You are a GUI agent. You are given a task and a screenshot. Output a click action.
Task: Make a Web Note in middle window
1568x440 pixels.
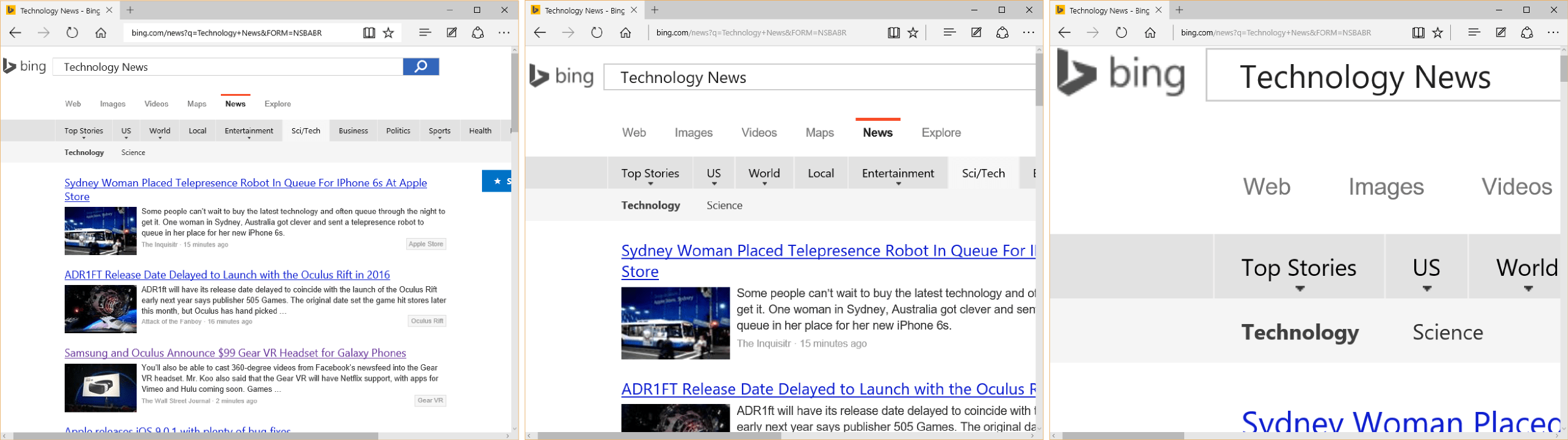[x=976, y=33]
